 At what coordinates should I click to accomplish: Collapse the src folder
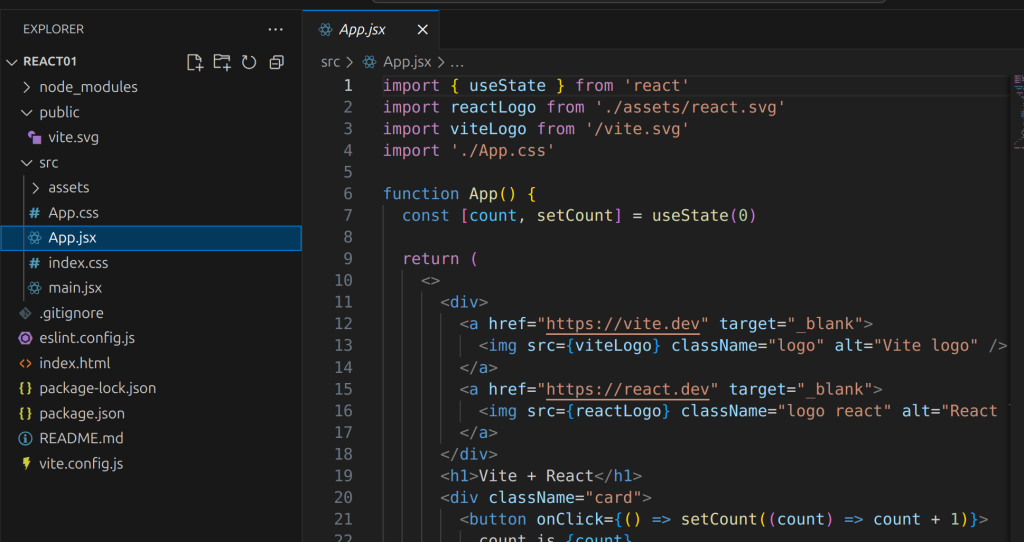click(48, 162)
